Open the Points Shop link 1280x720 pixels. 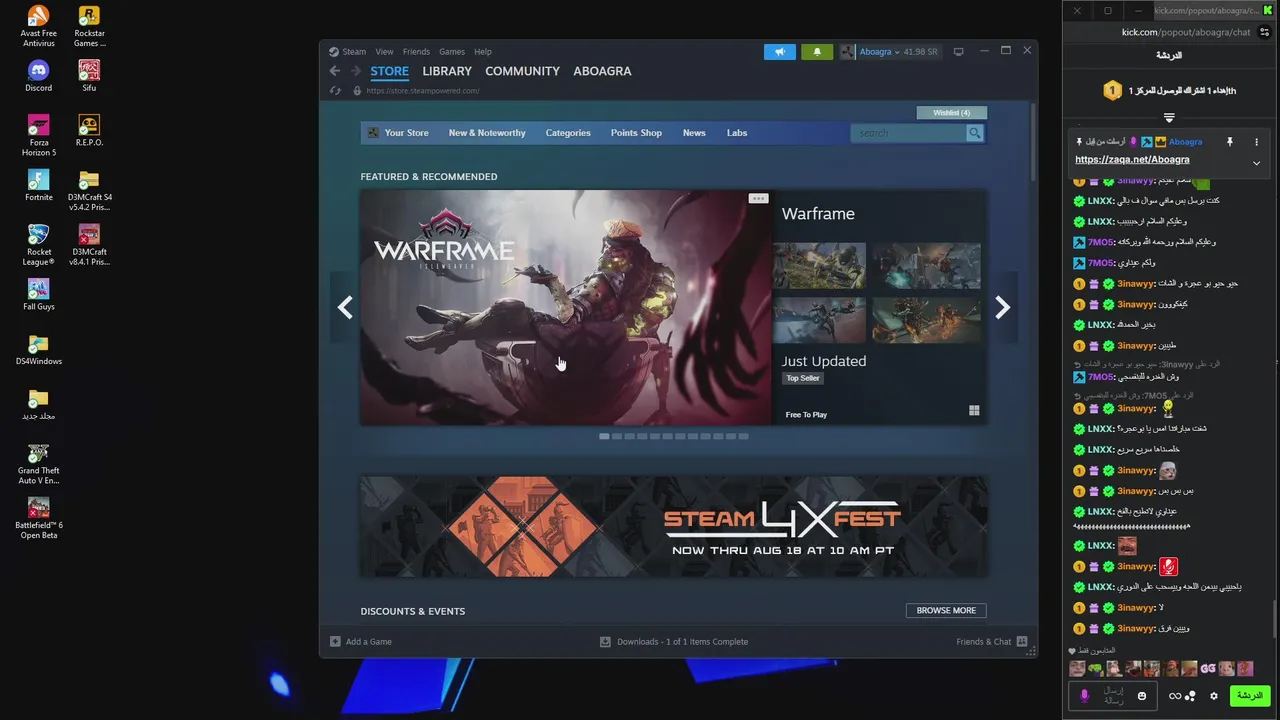(x=636, y=133)
